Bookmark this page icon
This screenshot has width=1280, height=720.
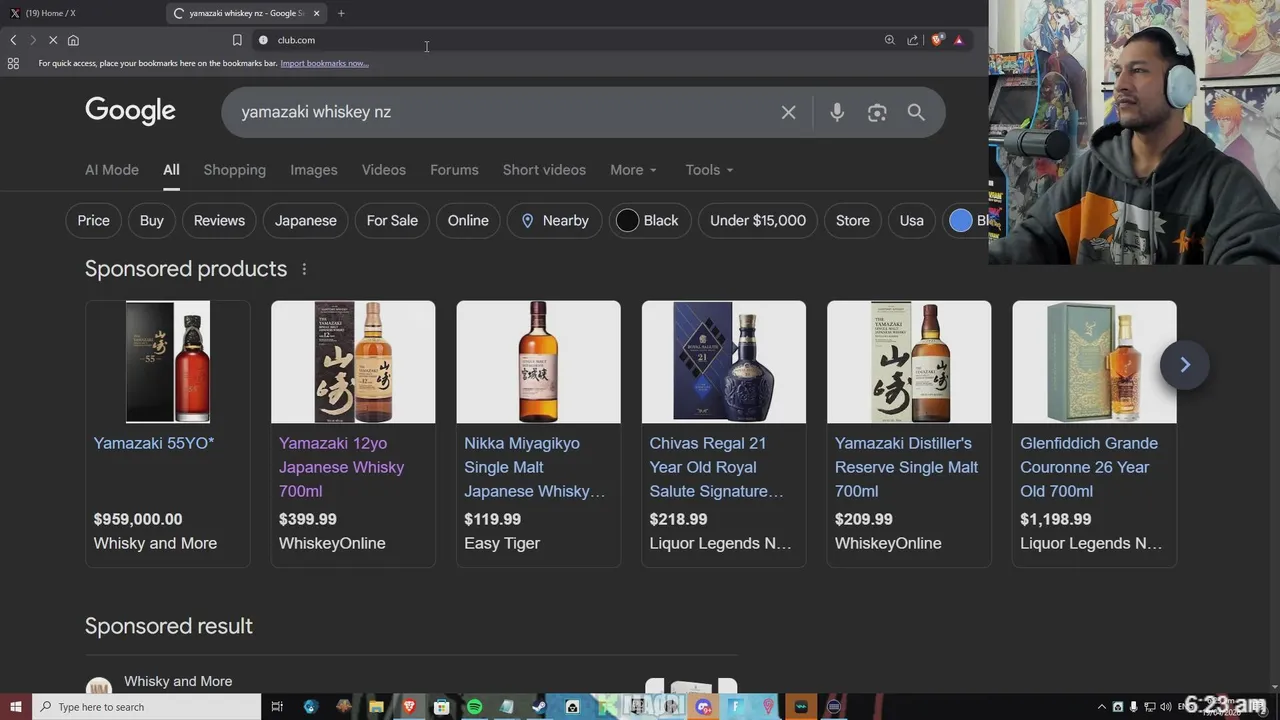tap(237, 40)
